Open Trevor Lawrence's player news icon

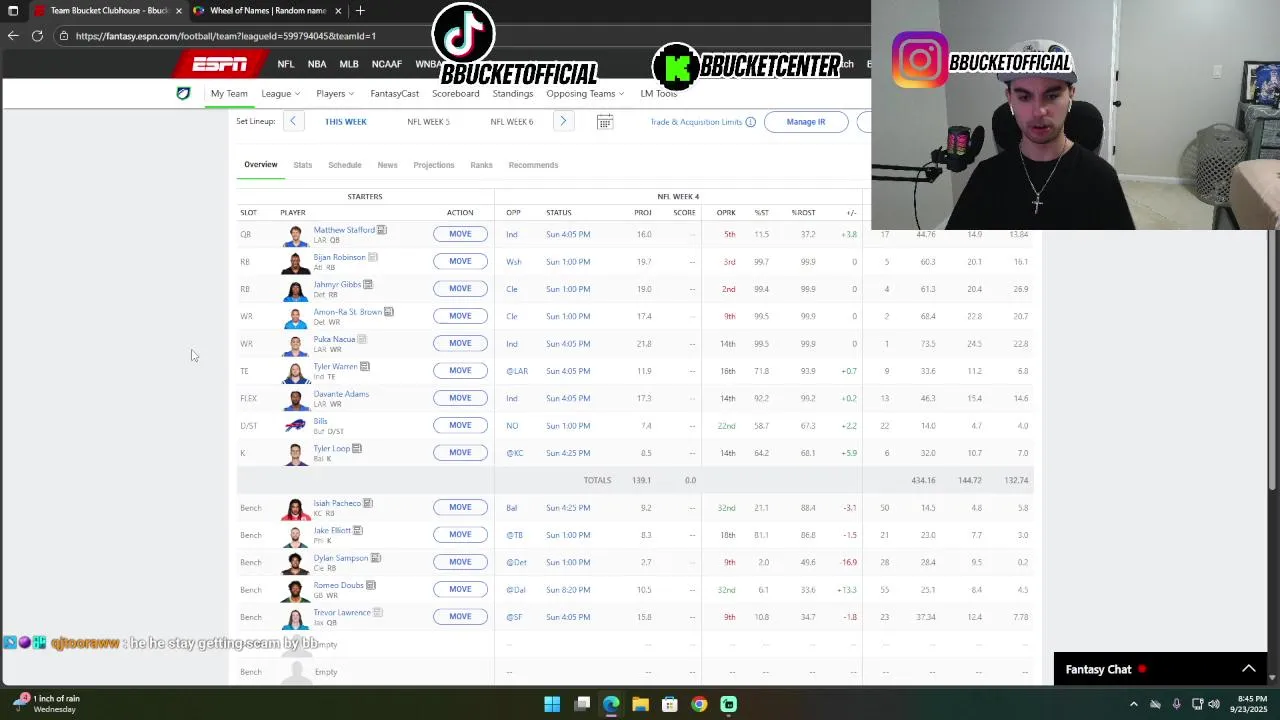[x=378, y=612]
